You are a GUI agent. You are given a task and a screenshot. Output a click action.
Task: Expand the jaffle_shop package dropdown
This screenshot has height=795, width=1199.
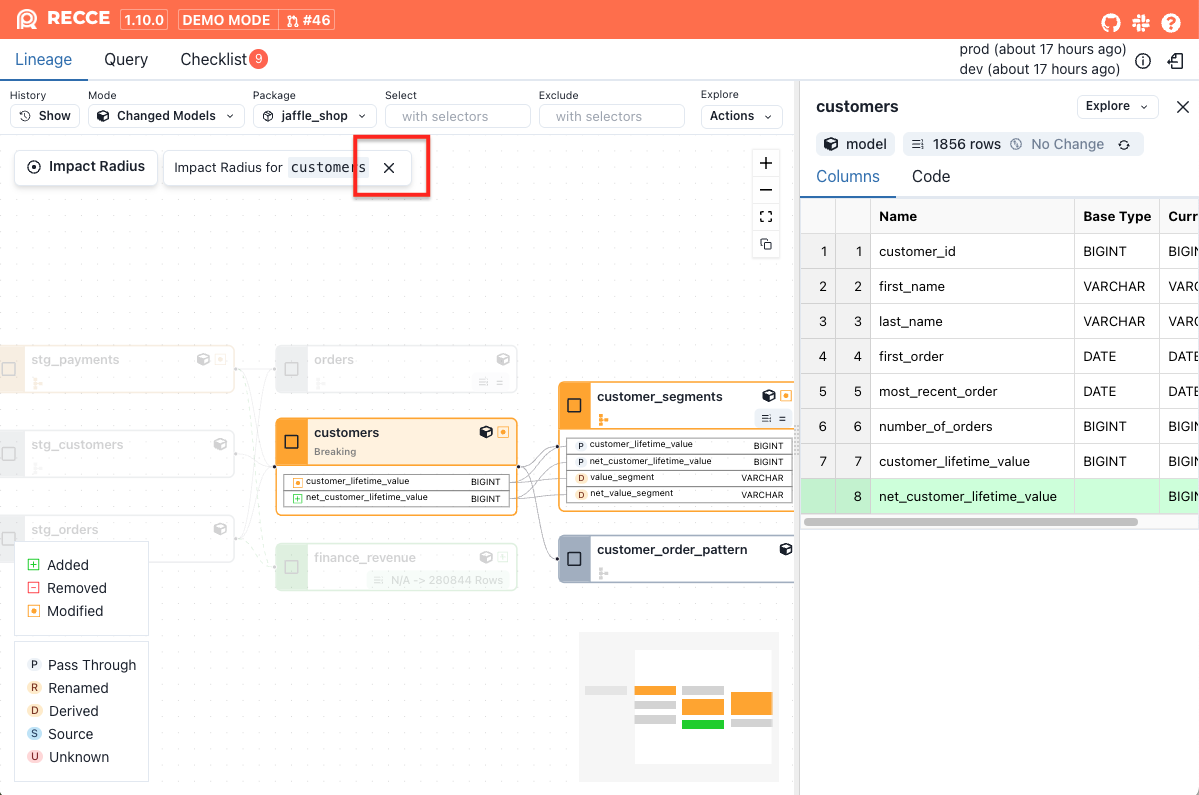(314, 116)
